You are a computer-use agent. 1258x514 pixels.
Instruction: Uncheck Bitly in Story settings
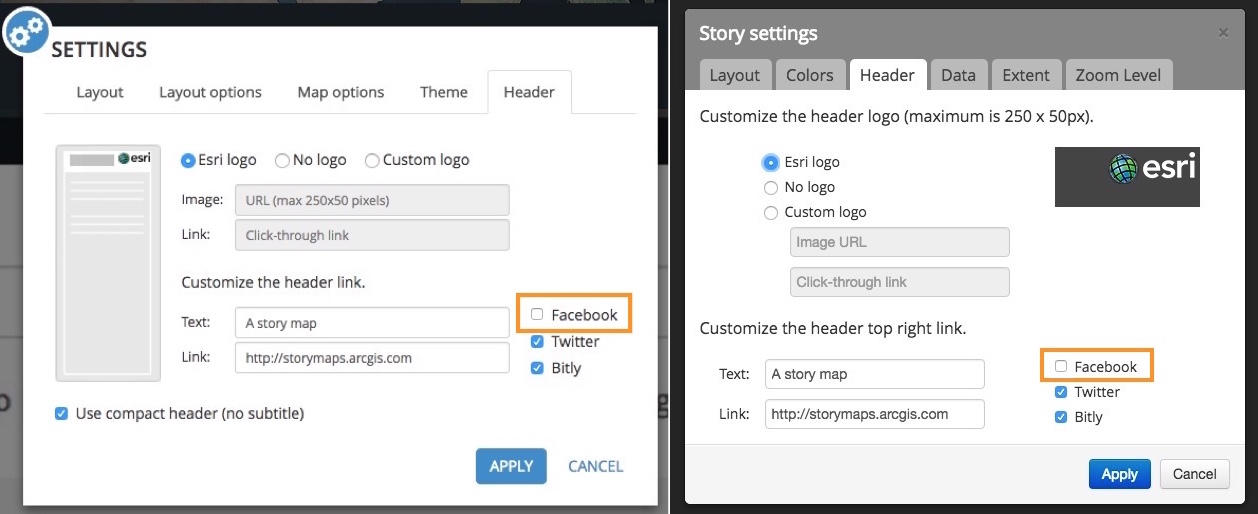pos(1061,417)
